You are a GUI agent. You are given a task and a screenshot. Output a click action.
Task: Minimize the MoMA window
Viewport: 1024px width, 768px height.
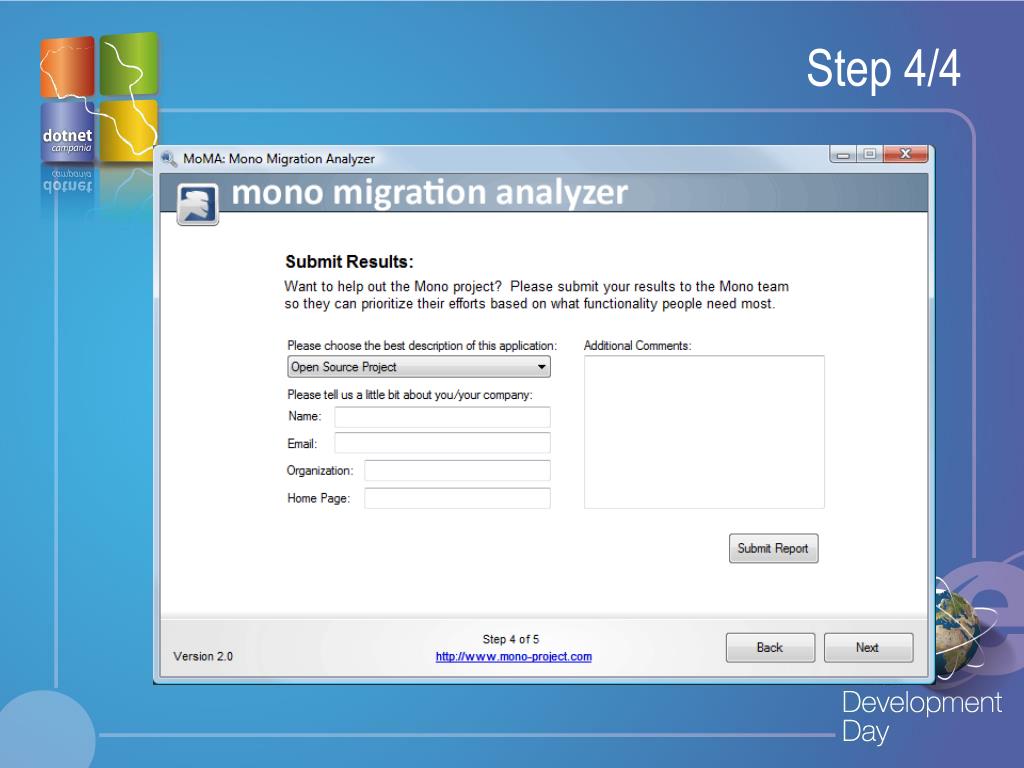point(843,155)
